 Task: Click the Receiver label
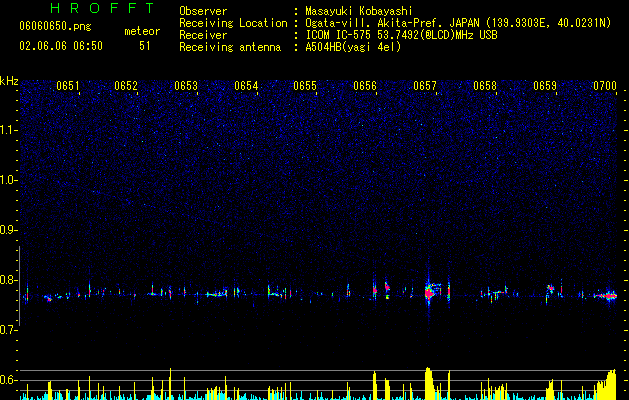(x=203, y=35)
